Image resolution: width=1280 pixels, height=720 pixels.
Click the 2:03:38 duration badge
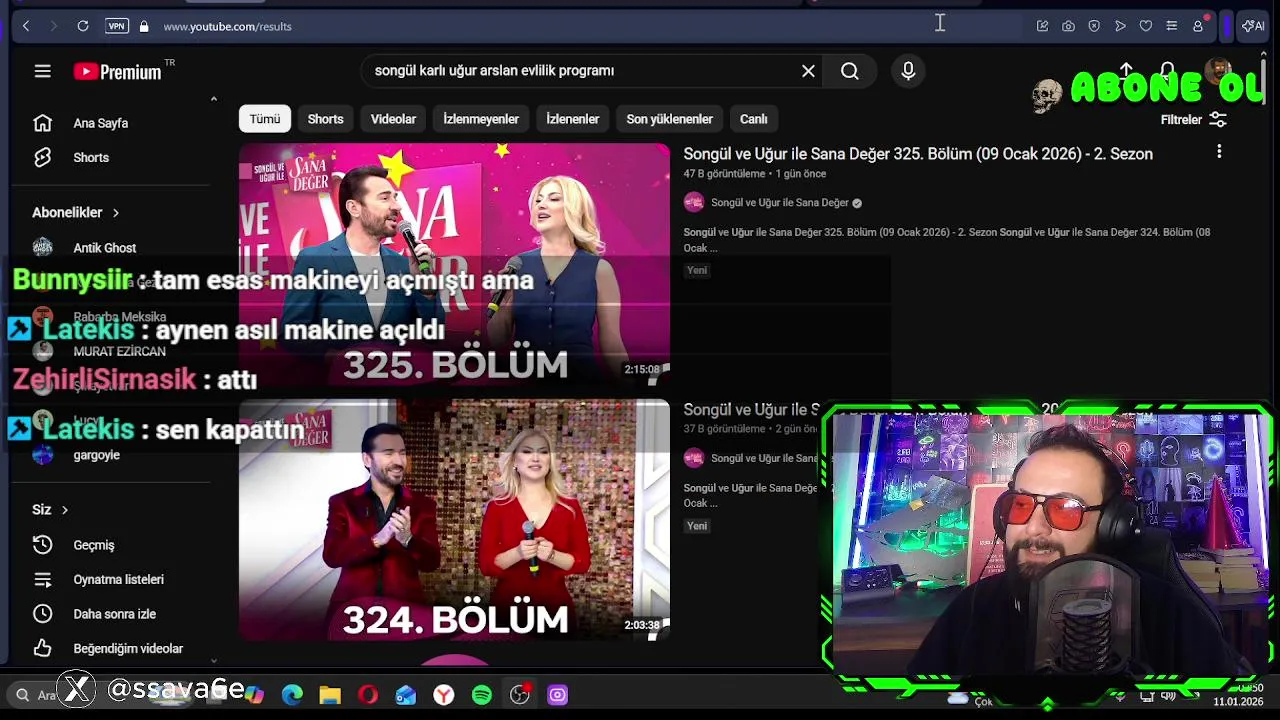pos(642,626)
